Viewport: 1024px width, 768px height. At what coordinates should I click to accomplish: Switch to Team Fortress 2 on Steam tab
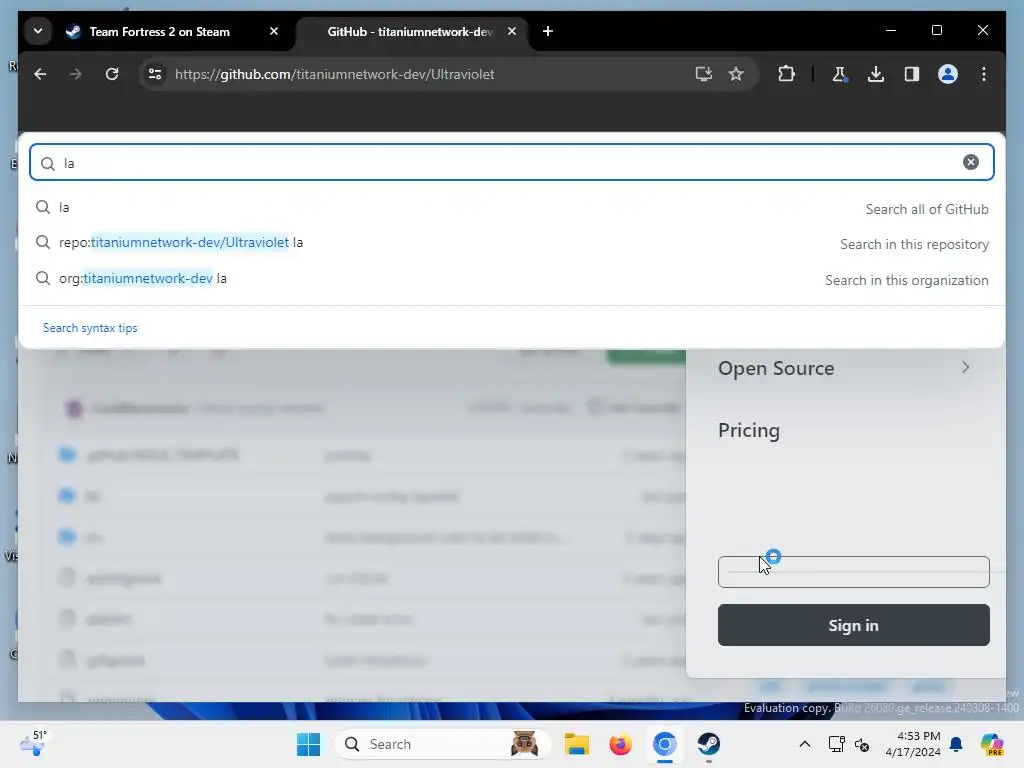[x=160, y=31]
